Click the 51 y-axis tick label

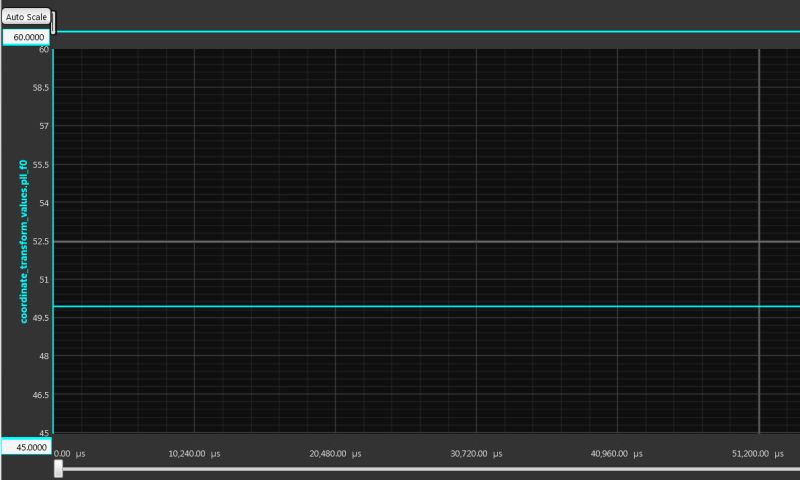coord(44,280)
